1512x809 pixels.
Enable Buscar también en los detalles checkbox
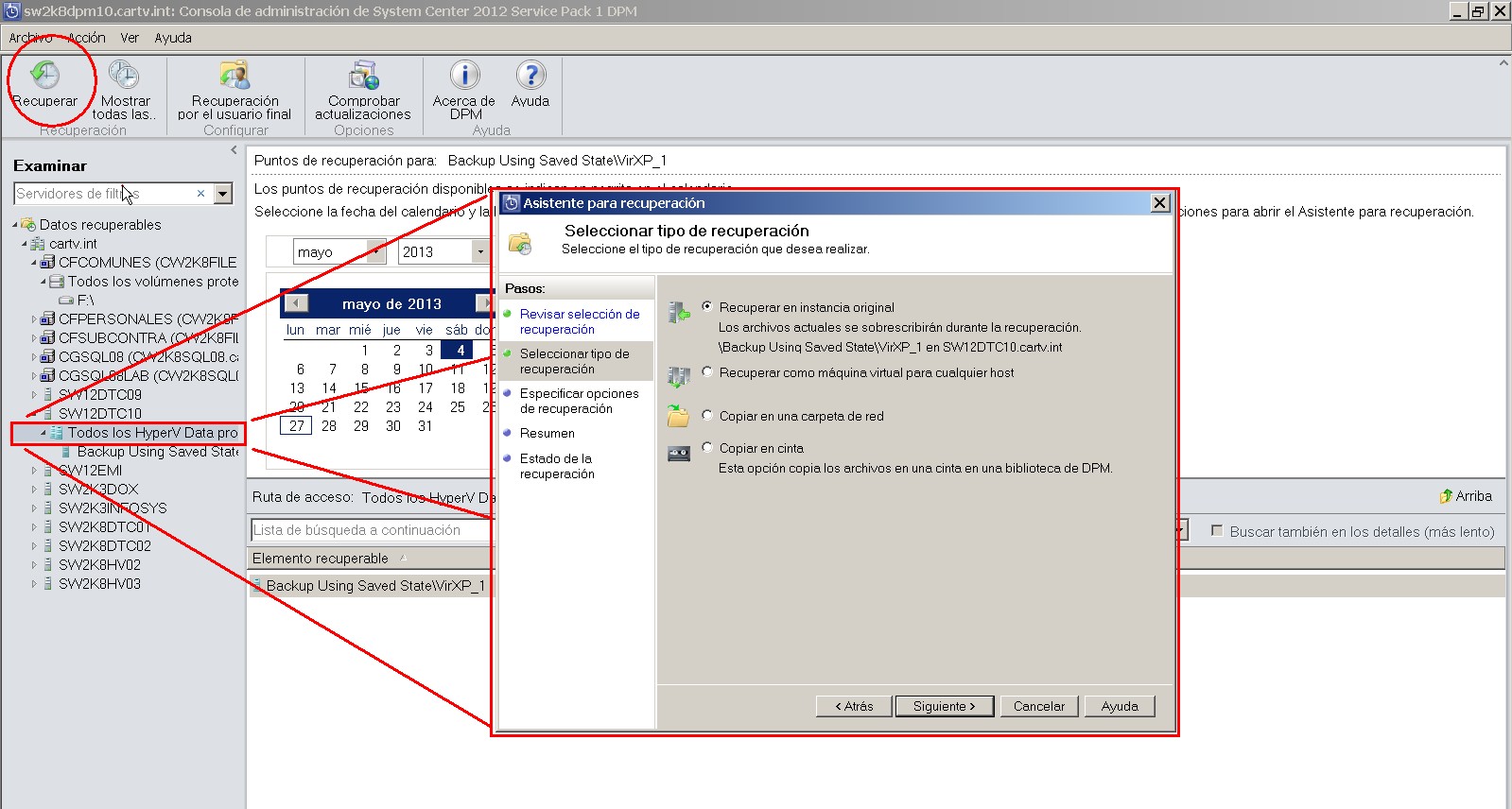pos(1218,531)
